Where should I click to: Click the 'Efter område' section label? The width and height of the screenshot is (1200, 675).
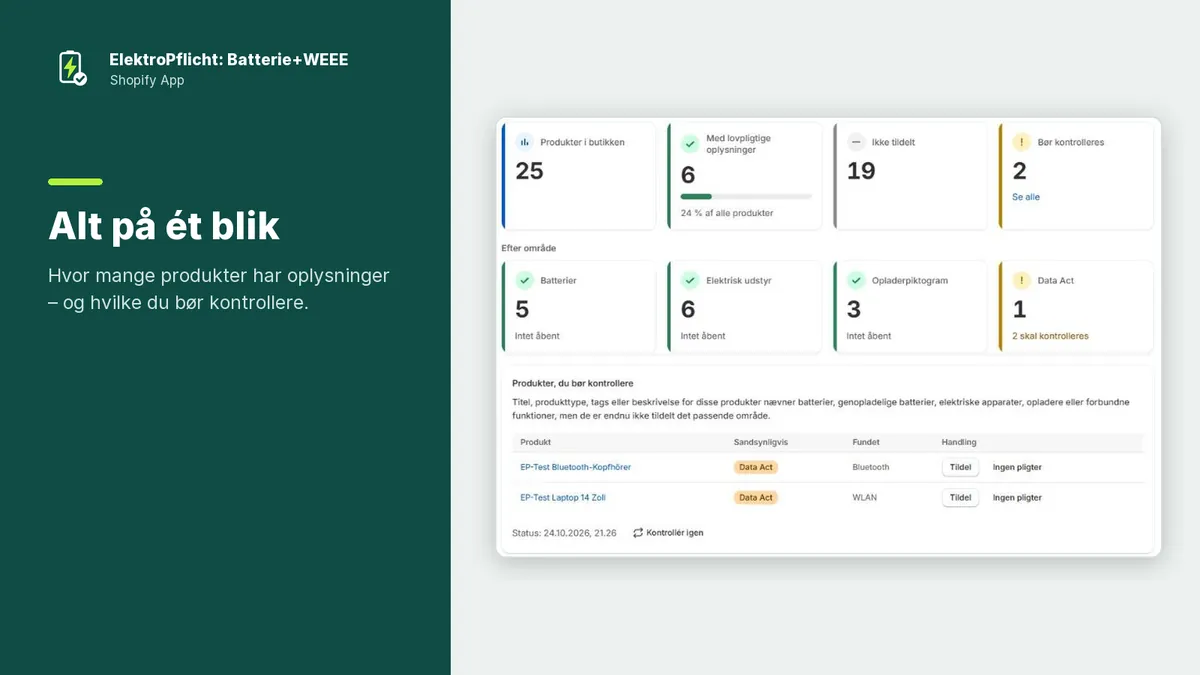(528, 247)
